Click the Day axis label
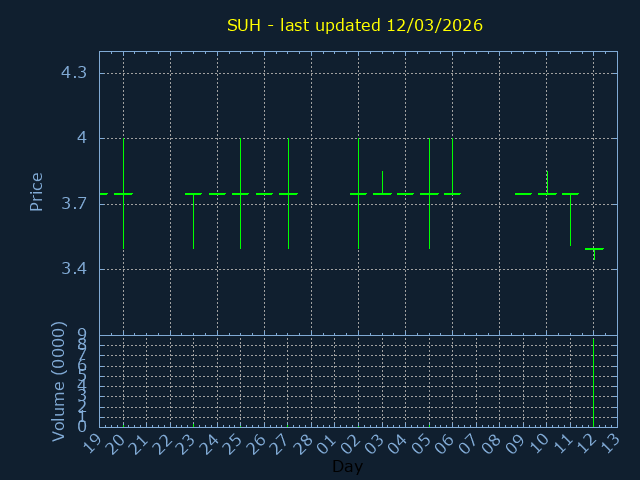This screenshot has width=640, height=480. coord(347,467)
